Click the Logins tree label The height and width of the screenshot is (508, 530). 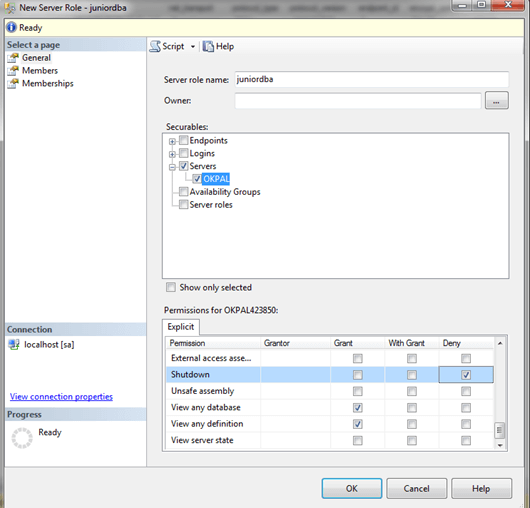[202, 153]
